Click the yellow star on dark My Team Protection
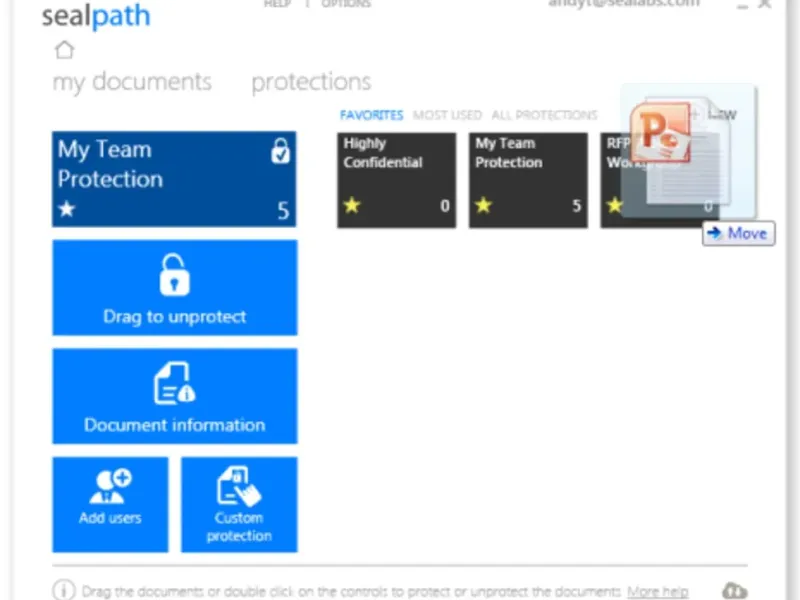The width and height of the screenshot is (800, 600). 483,205
